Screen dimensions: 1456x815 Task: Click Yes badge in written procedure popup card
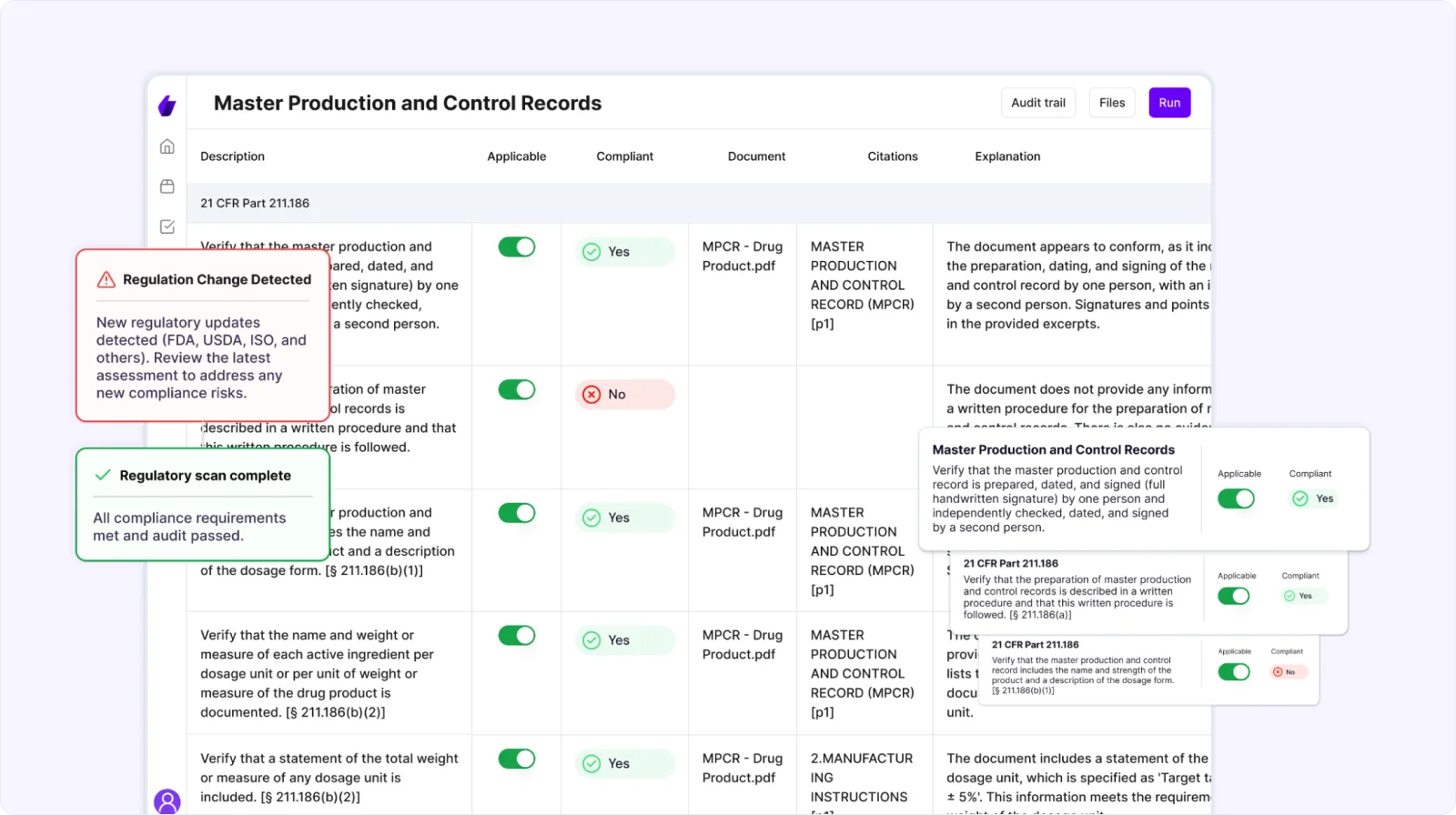pos(1305,596)
